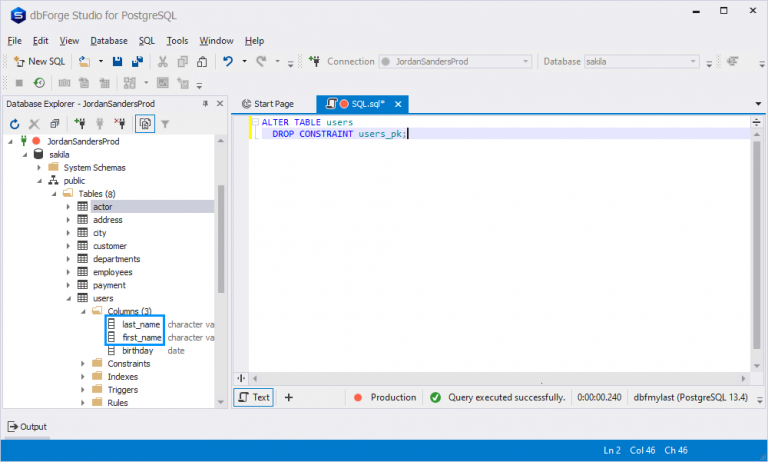Click the New Connection plug icon in explorer
This screenshot has width=768, height=462.
[x=79, y=123]
